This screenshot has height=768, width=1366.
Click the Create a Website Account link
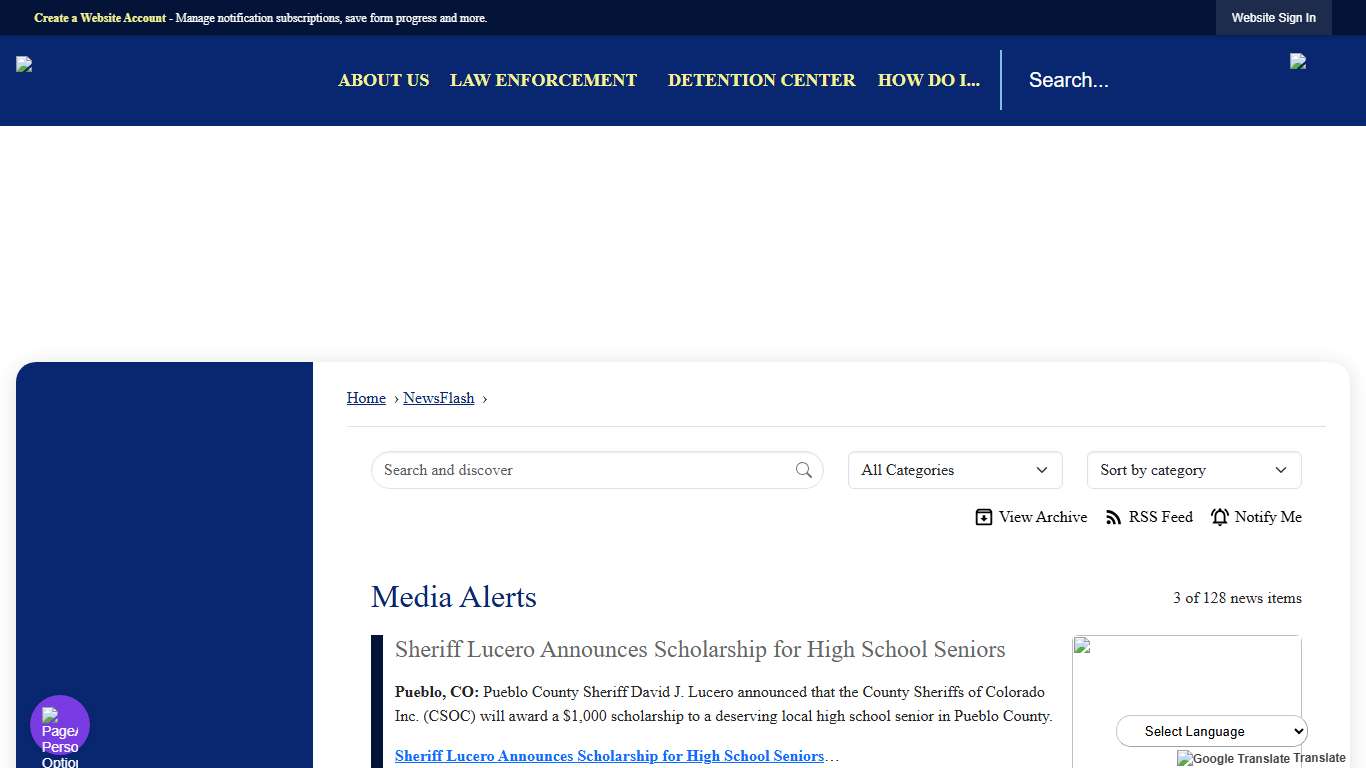(100, 18)
